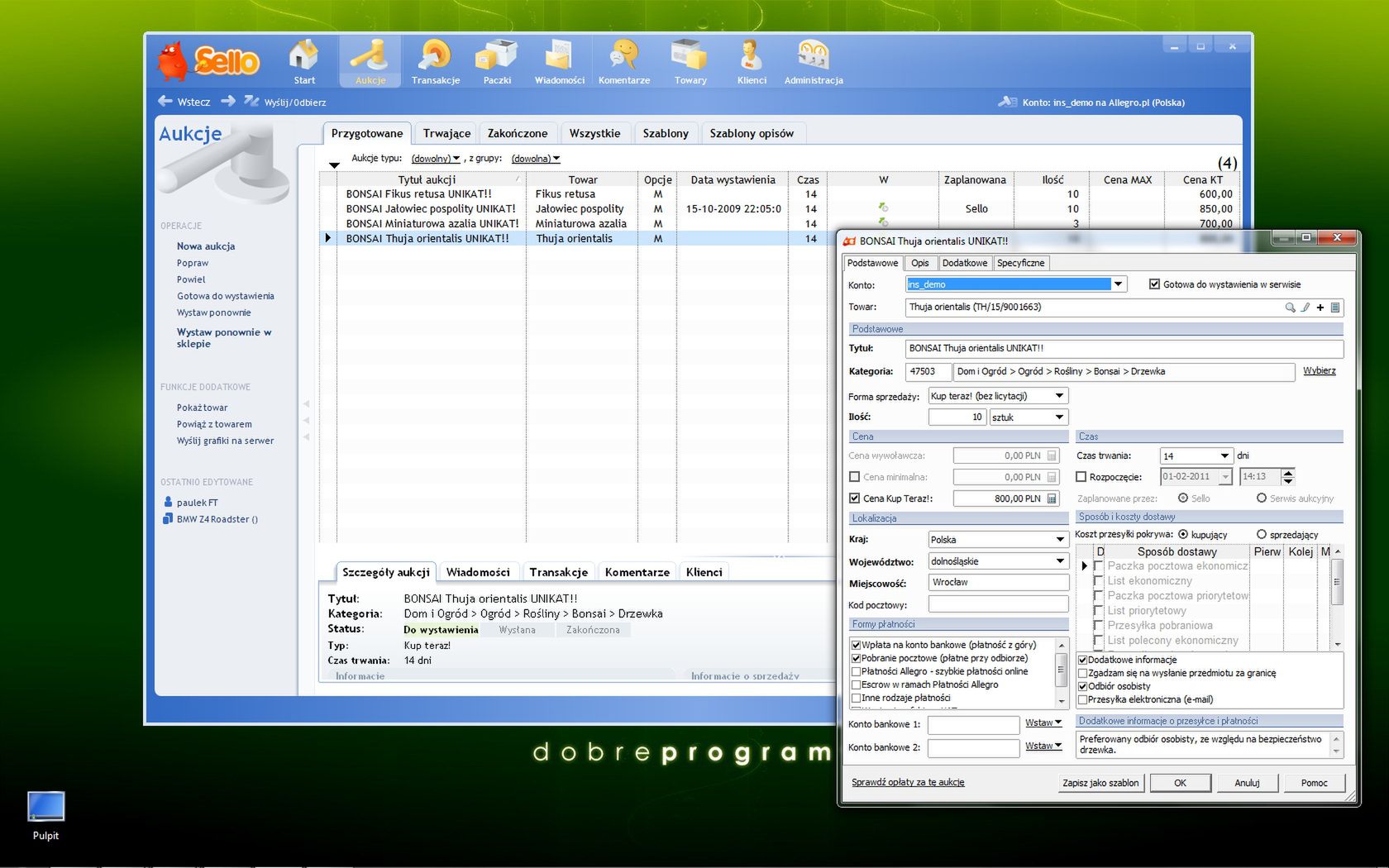Search product with magnifier icon in Towar field
This screenshot has height=868, width=1389.
pos(1290,308)
